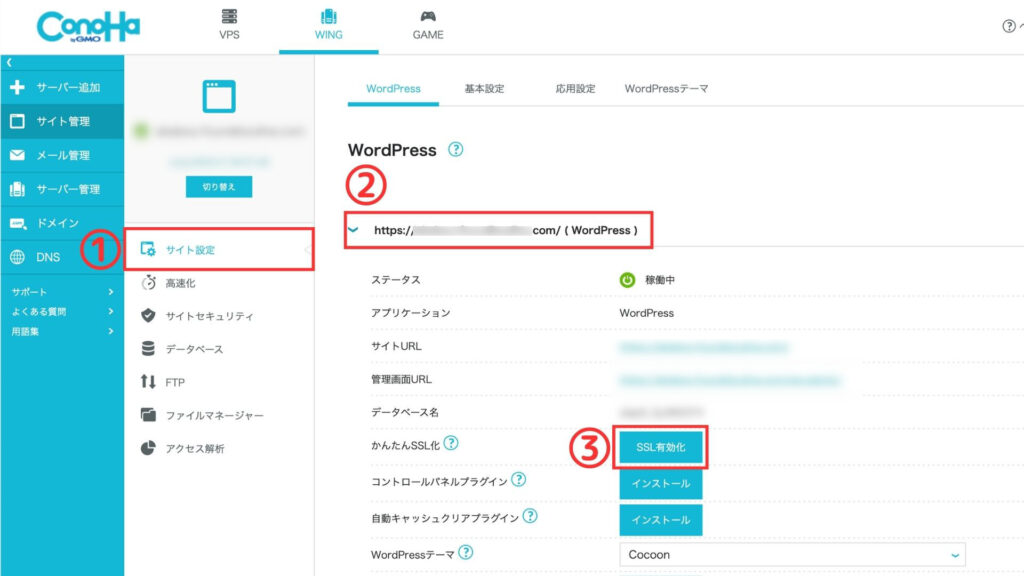Select the DNS sidebar label

pyautogui.click(x=48, y=257)
